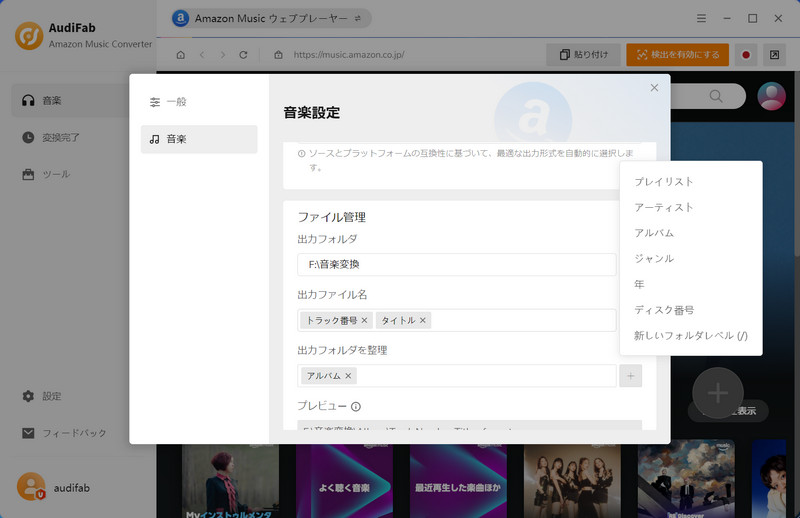The image size is (800, 518).
Task: Navigate back in the web player
Action: [x=202, y=55]
